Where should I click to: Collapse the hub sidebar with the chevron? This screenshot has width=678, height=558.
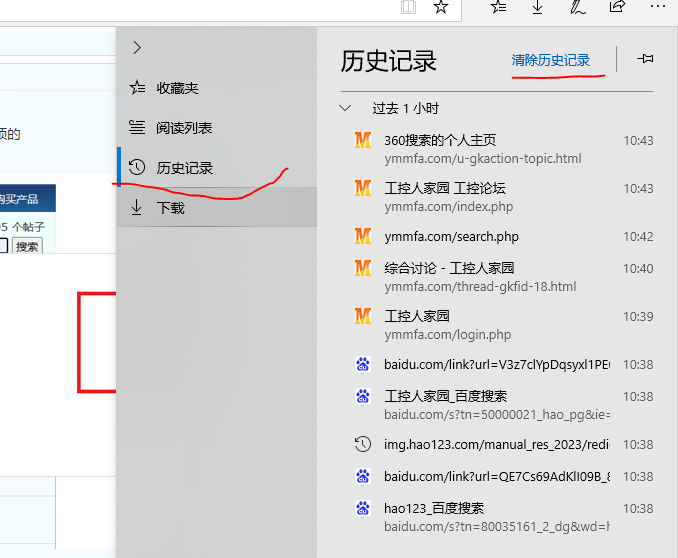(137, 47)
